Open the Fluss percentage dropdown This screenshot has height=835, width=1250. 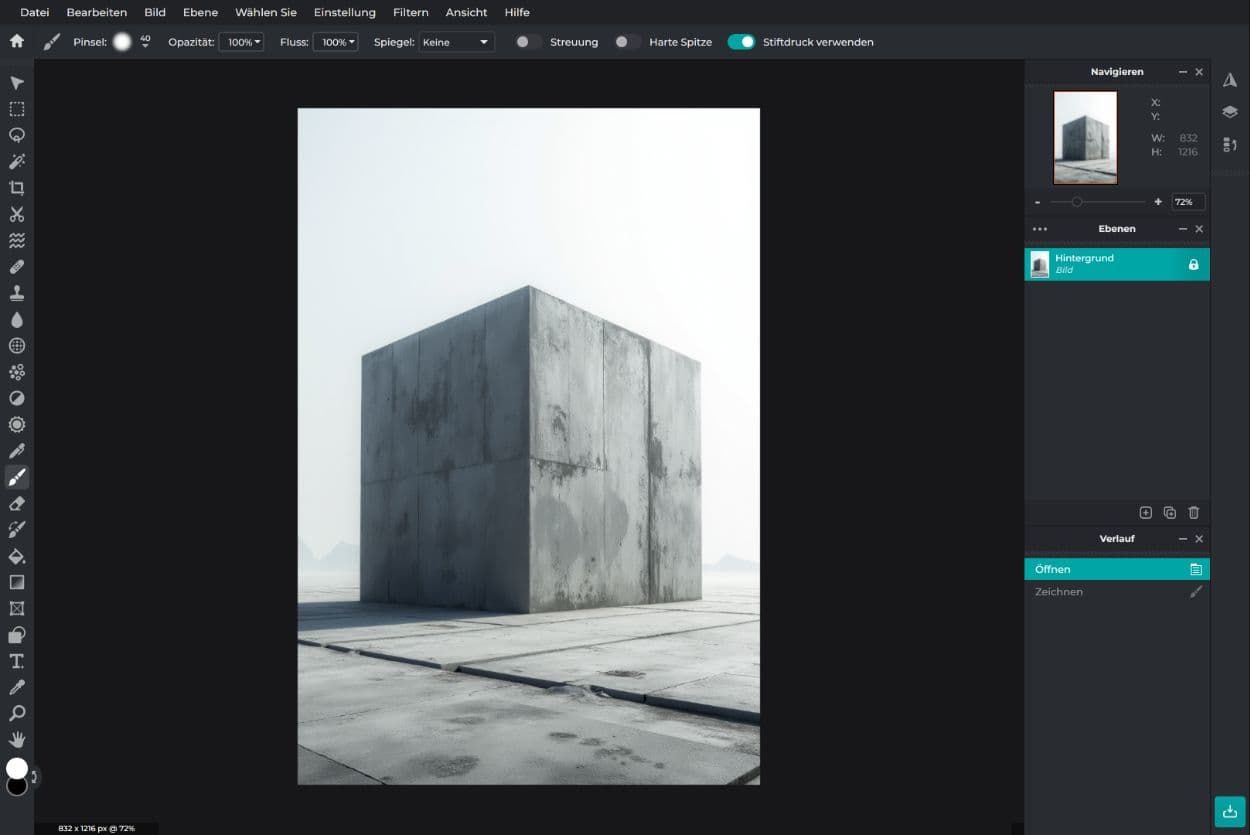coord(335,42)
